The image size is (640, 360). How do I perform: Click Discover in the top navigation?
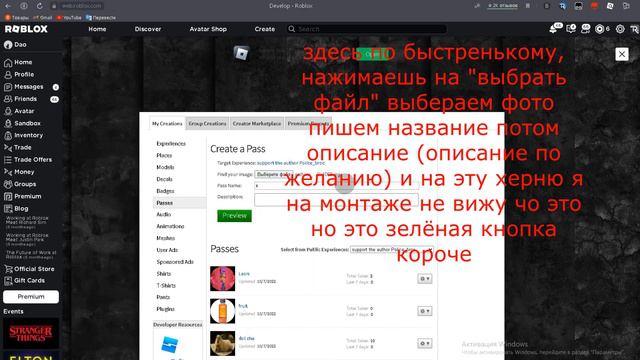[148, 29]
